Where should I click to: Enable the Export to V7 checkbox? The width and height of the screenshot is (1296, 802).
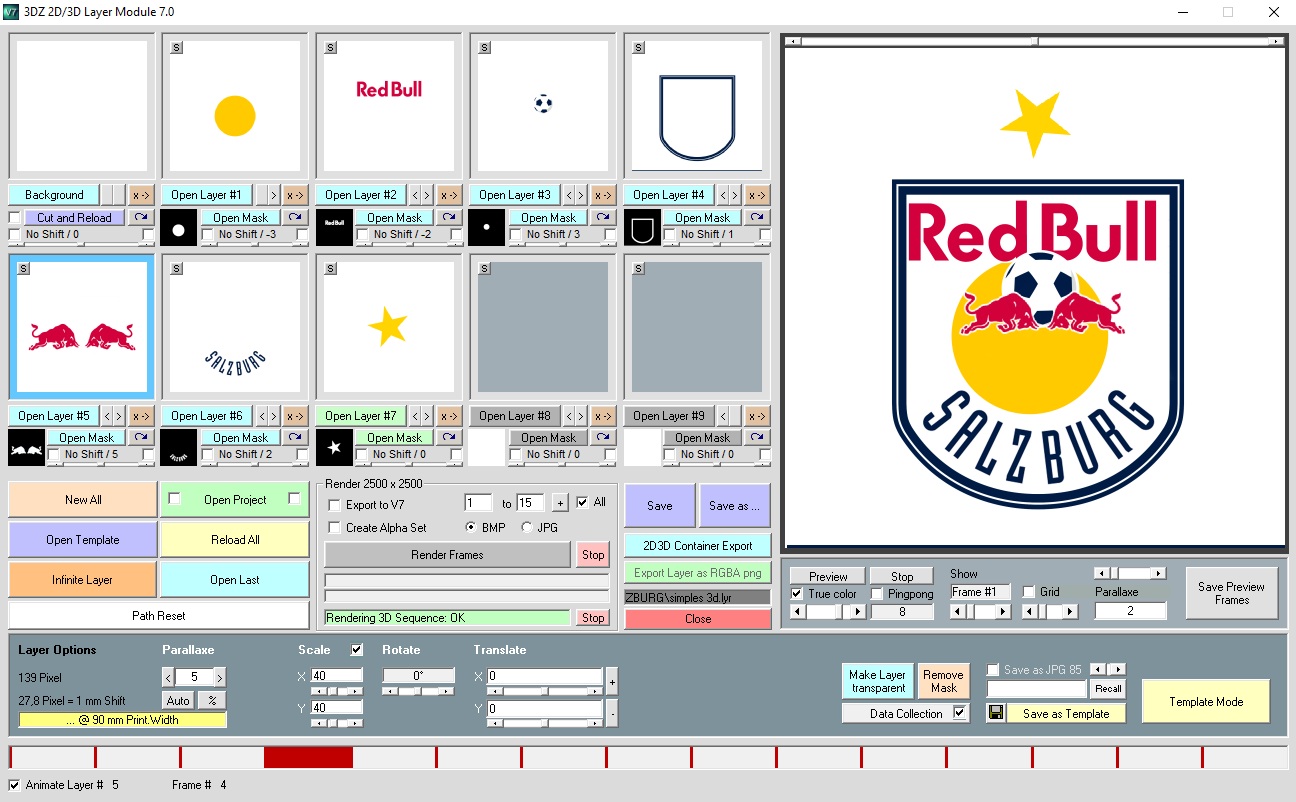pyautogui.click(x=334, y=504)
